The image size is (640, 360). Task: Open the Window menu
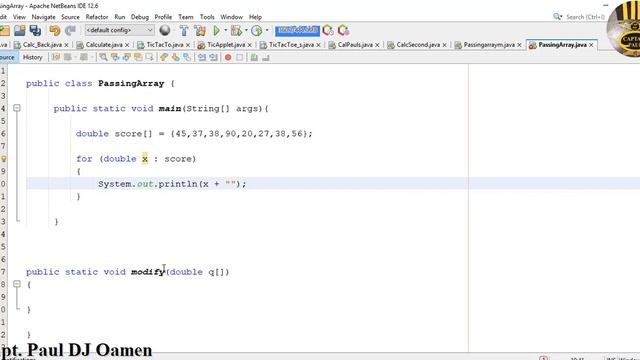(x=231, y=17)
